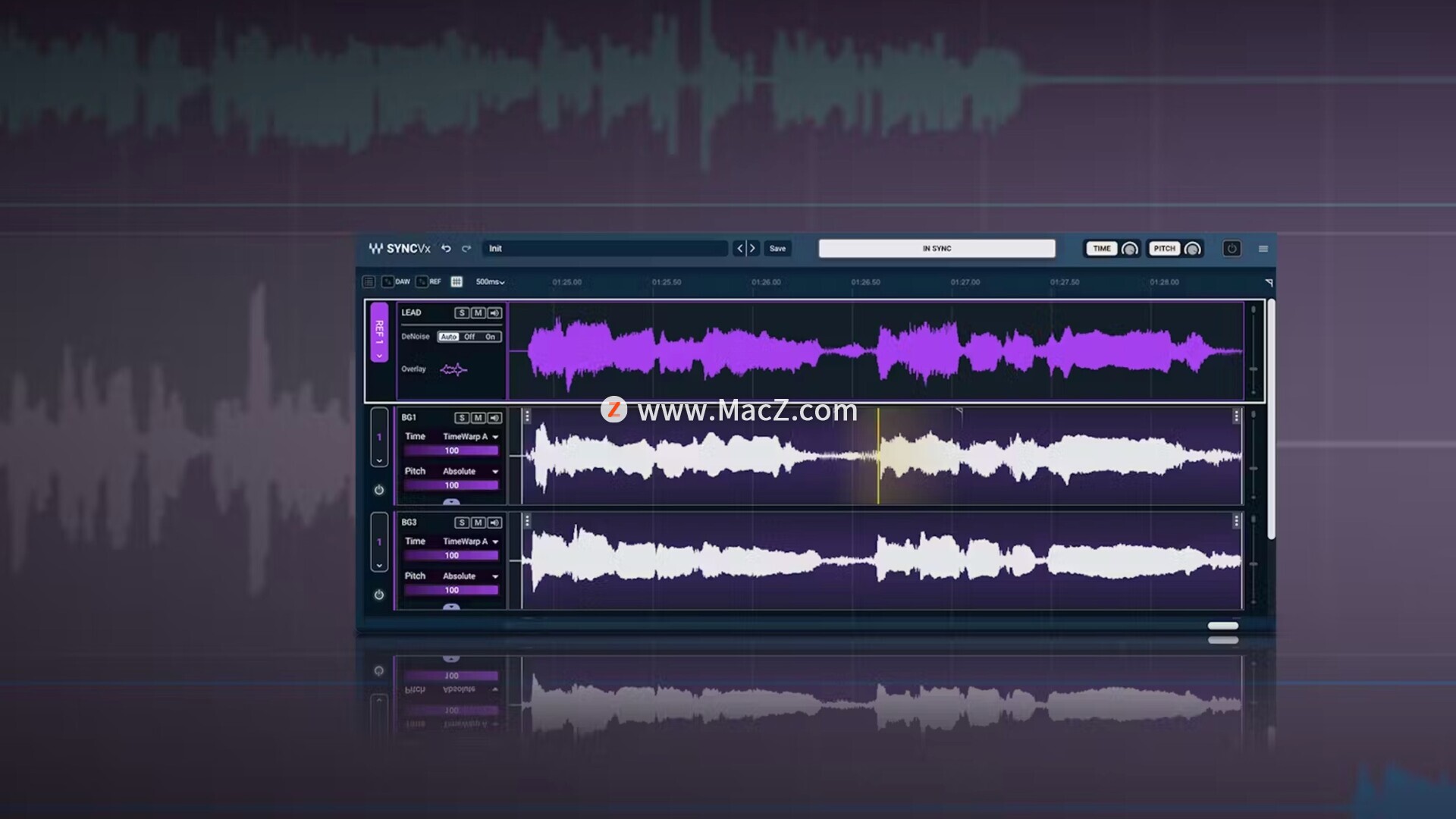Solo the LEAD track
The height and width of the screenshot is (819, 1456).
click(462, 313)
